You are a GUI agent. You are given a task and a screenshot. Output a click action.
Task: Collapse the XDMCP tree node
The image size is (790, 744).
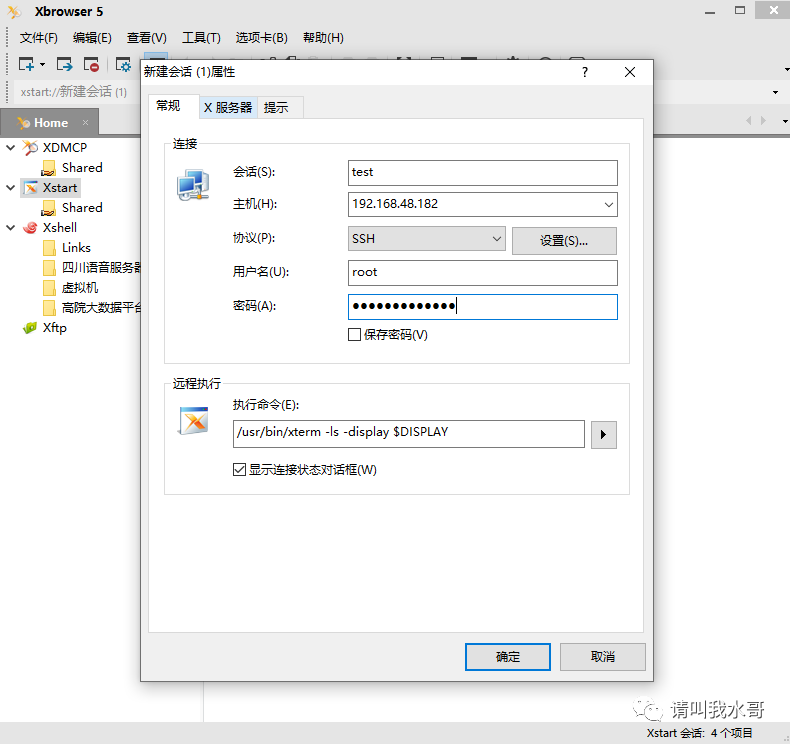pyautogui.click(x=10, y=148)
